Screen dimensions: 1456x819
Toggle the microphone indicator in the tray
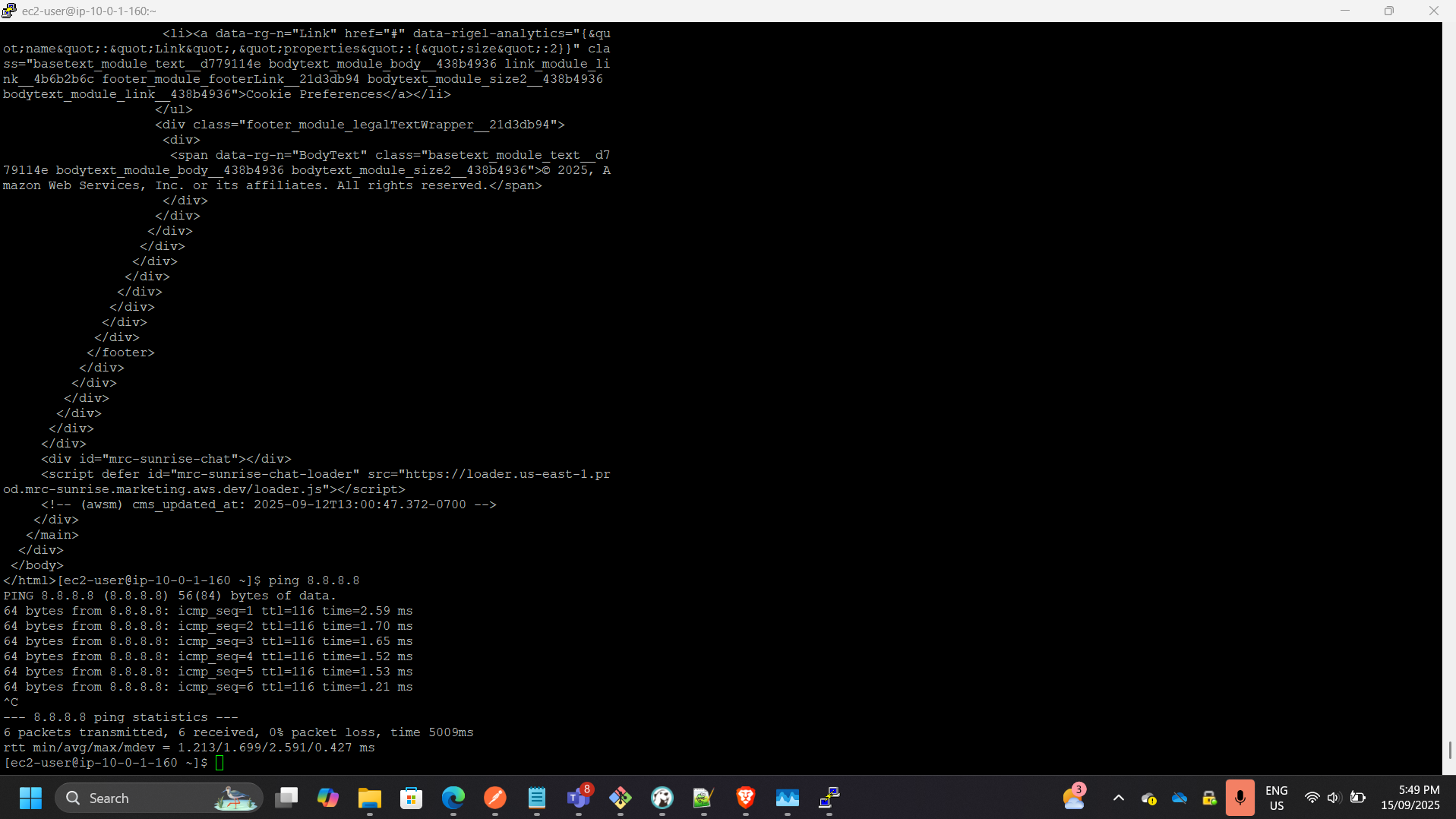tap(1240, 798)
